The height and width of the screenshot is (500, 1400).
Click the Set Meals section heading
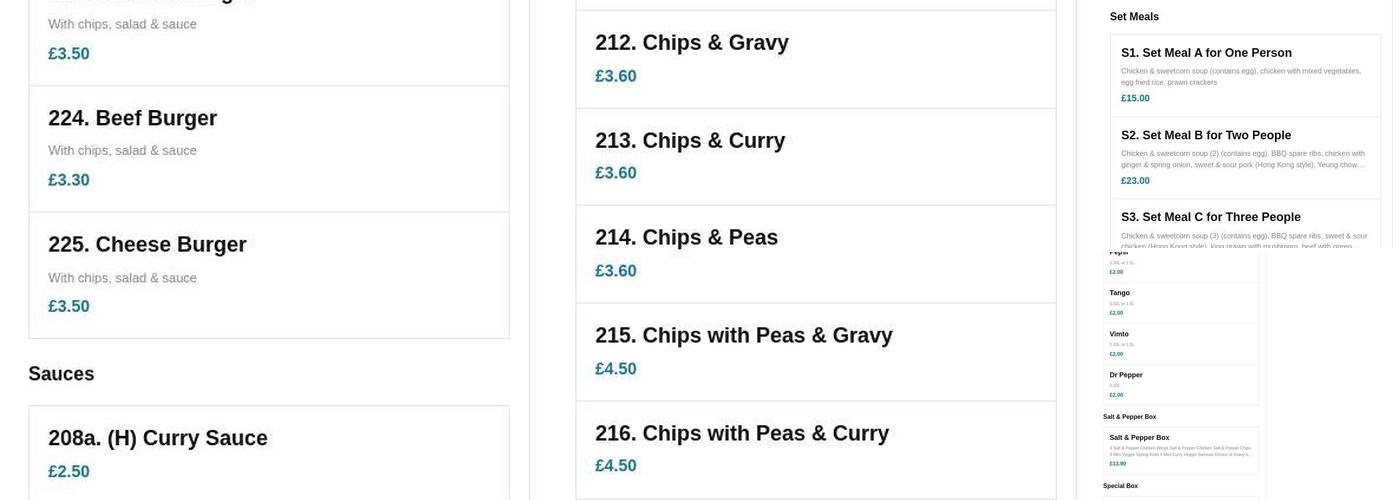point(1134,17)
